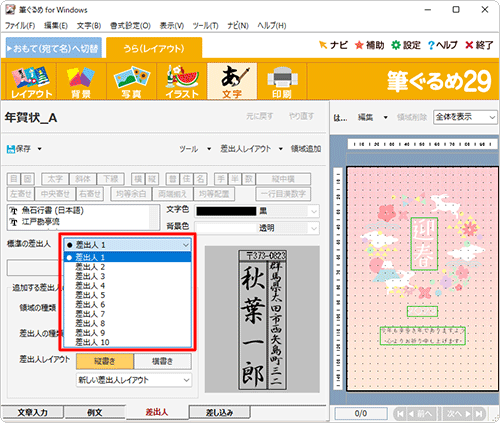
Task: Click the 保存 save disk icon
Action: [x=19, y=149]
